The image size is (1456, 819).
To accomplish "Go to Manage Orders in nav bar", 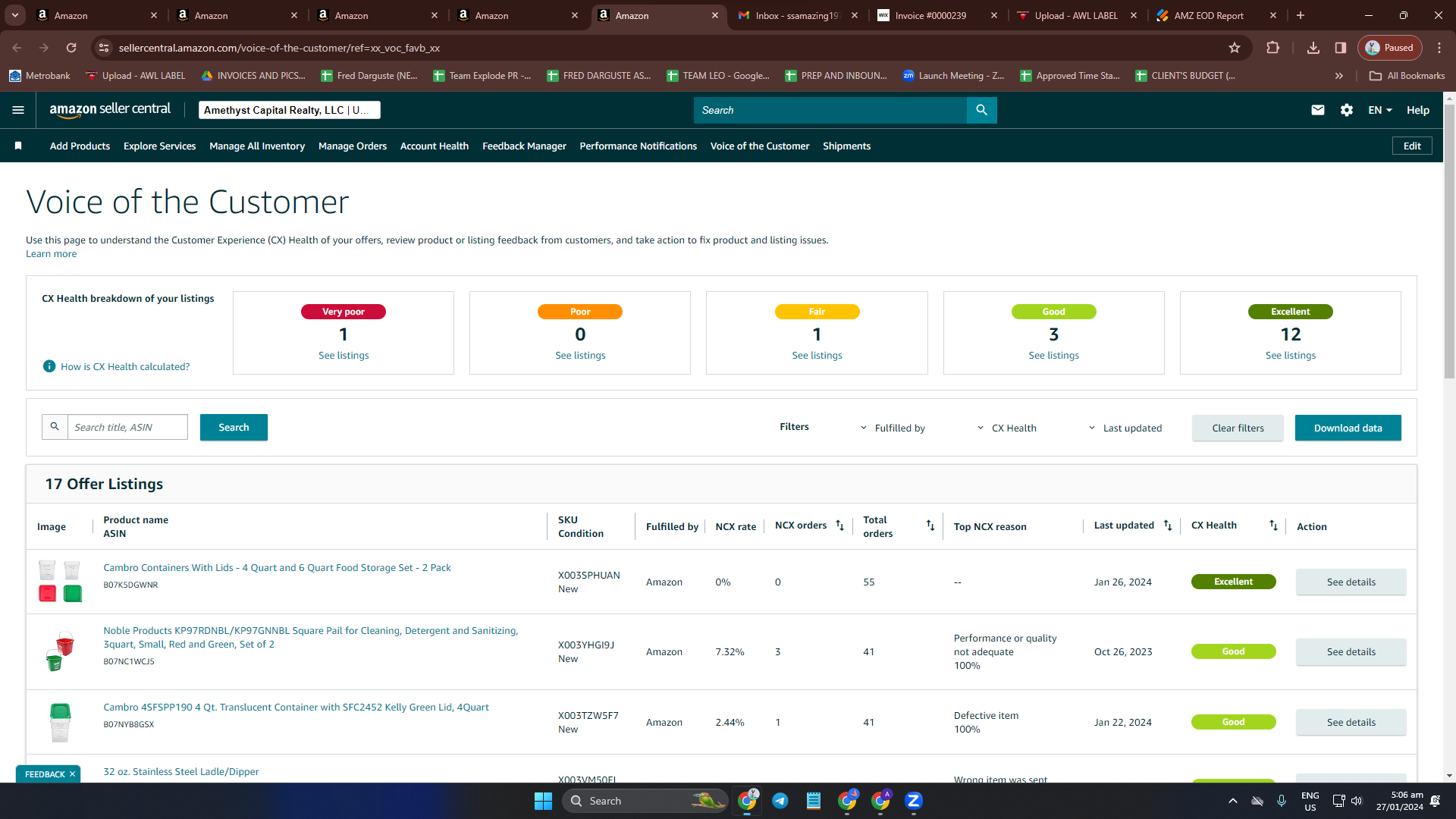I will point(353,146).
